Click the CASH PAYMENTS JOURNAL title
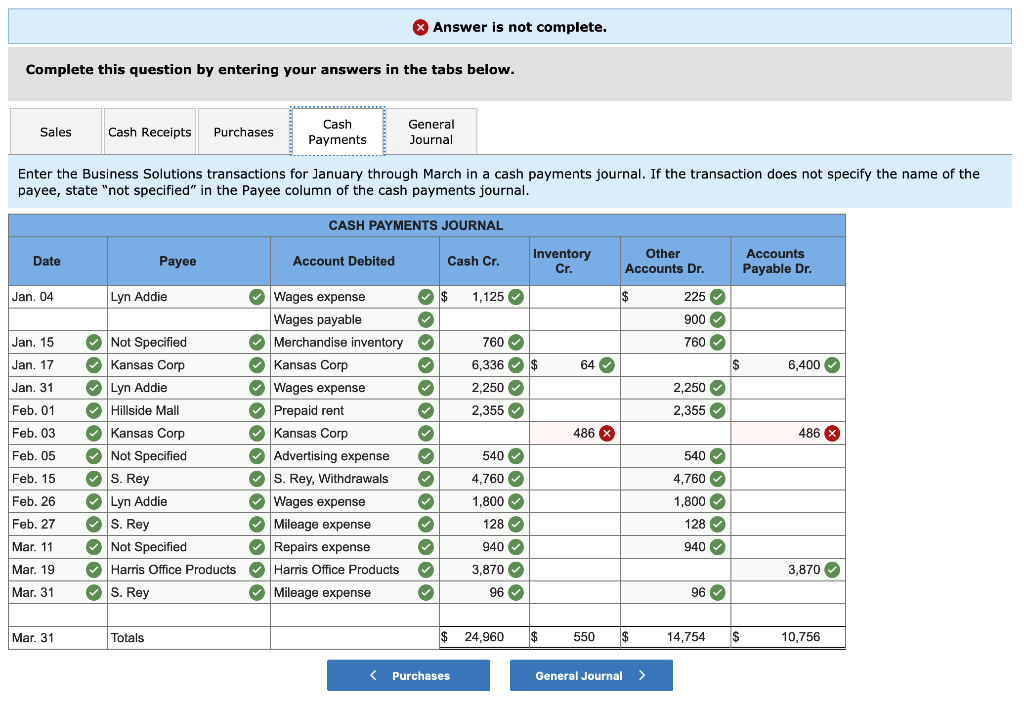The height and width of the screenshot is (711, 1024). pyautogui.click(x=416, y=225)
